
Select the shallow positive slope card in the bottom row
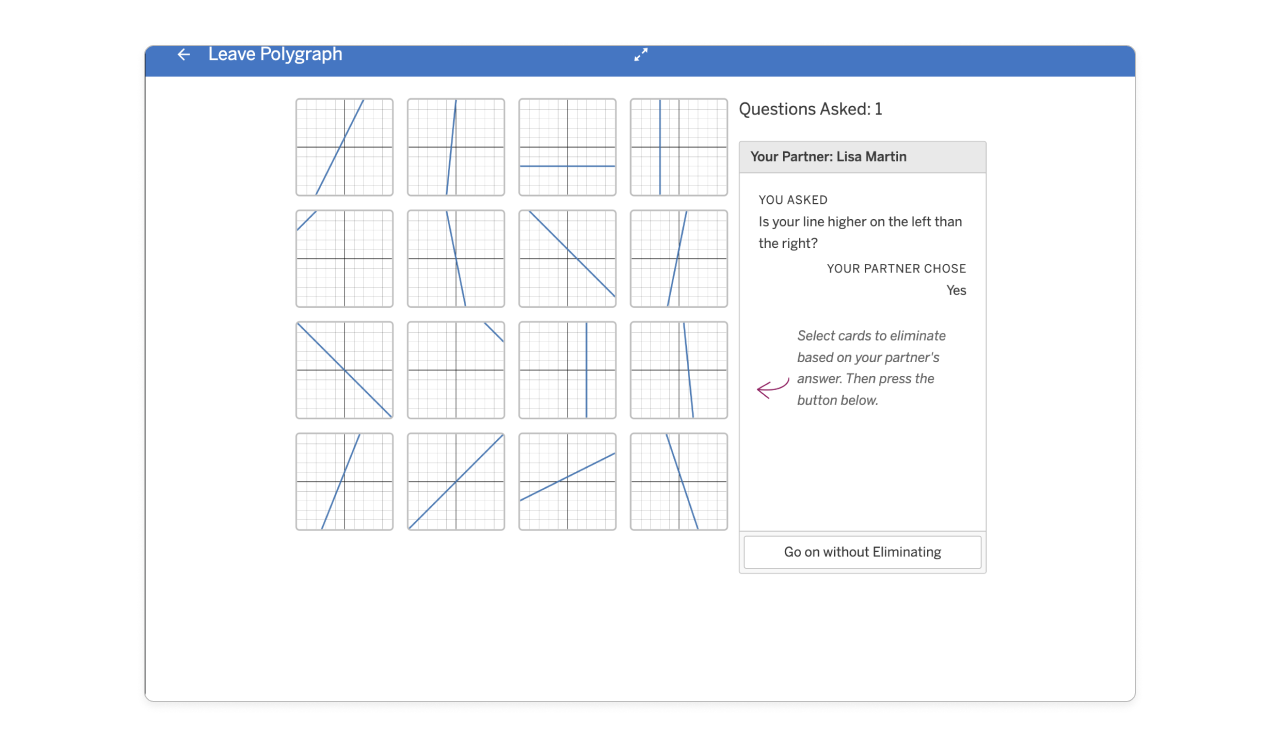coord(567,481)
